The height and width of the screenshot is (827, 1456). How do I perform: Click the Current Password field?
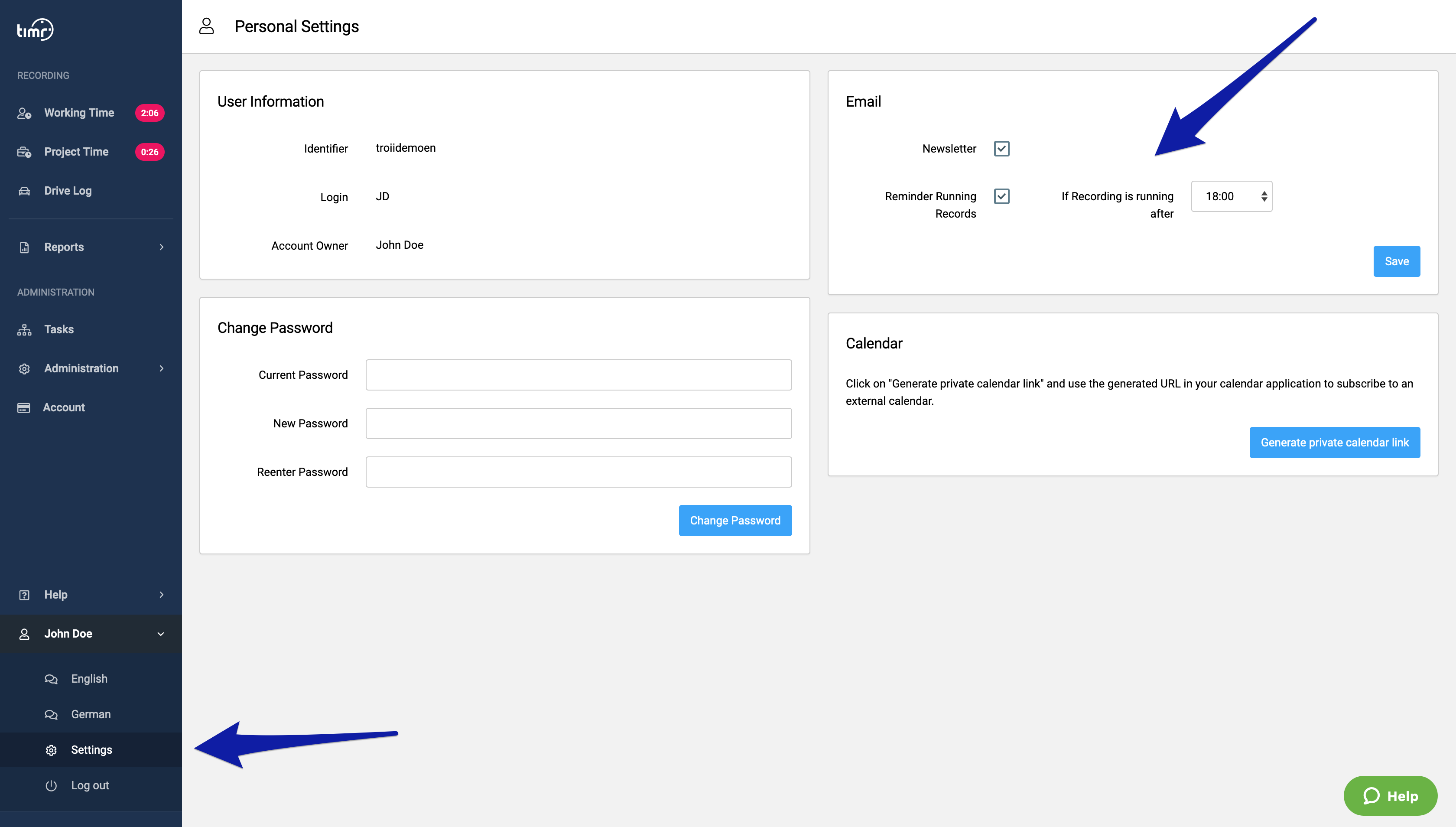578,375
